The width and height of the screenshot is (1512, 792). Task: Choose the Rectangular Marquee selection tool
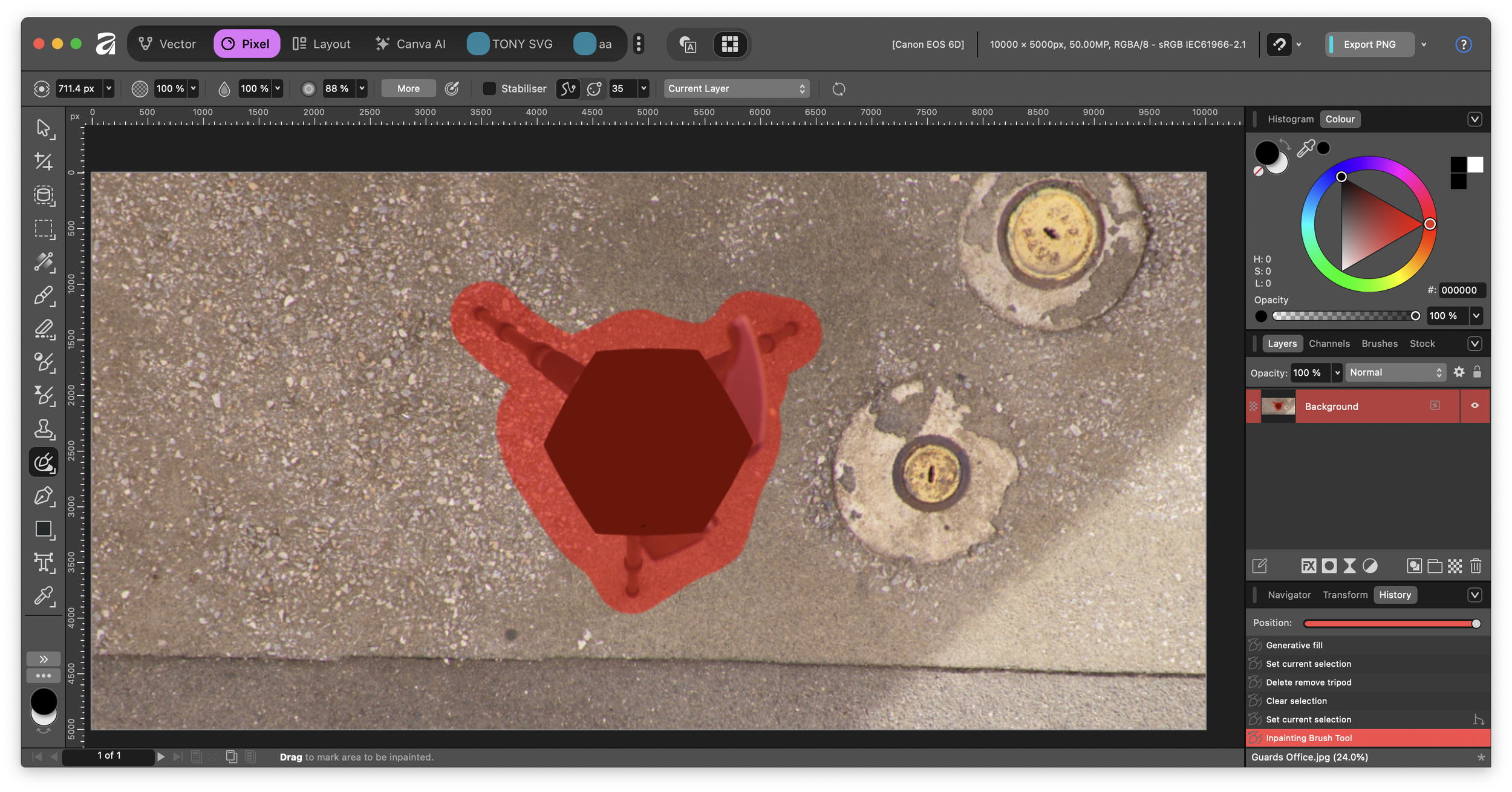coord(43,228)
